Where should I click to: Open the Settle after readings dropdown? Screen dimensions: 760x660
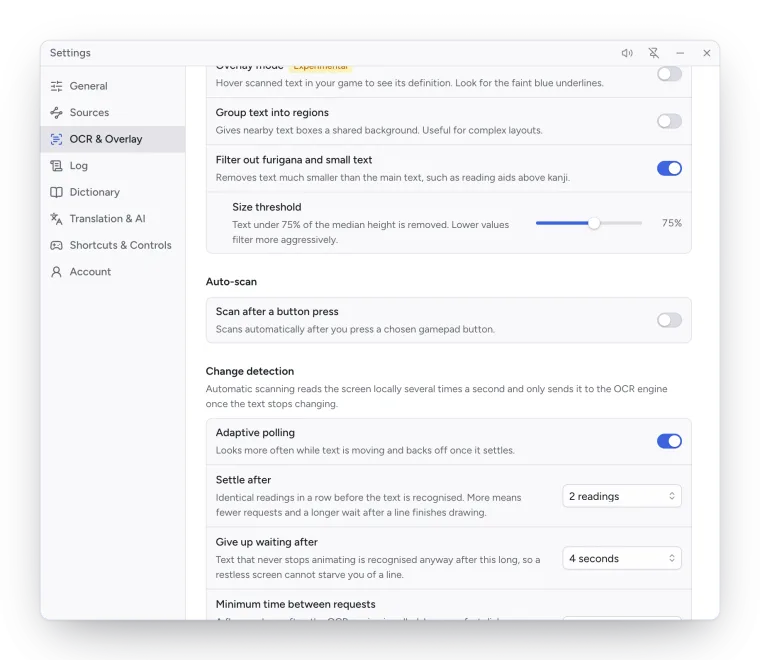[x=622, y=496]
